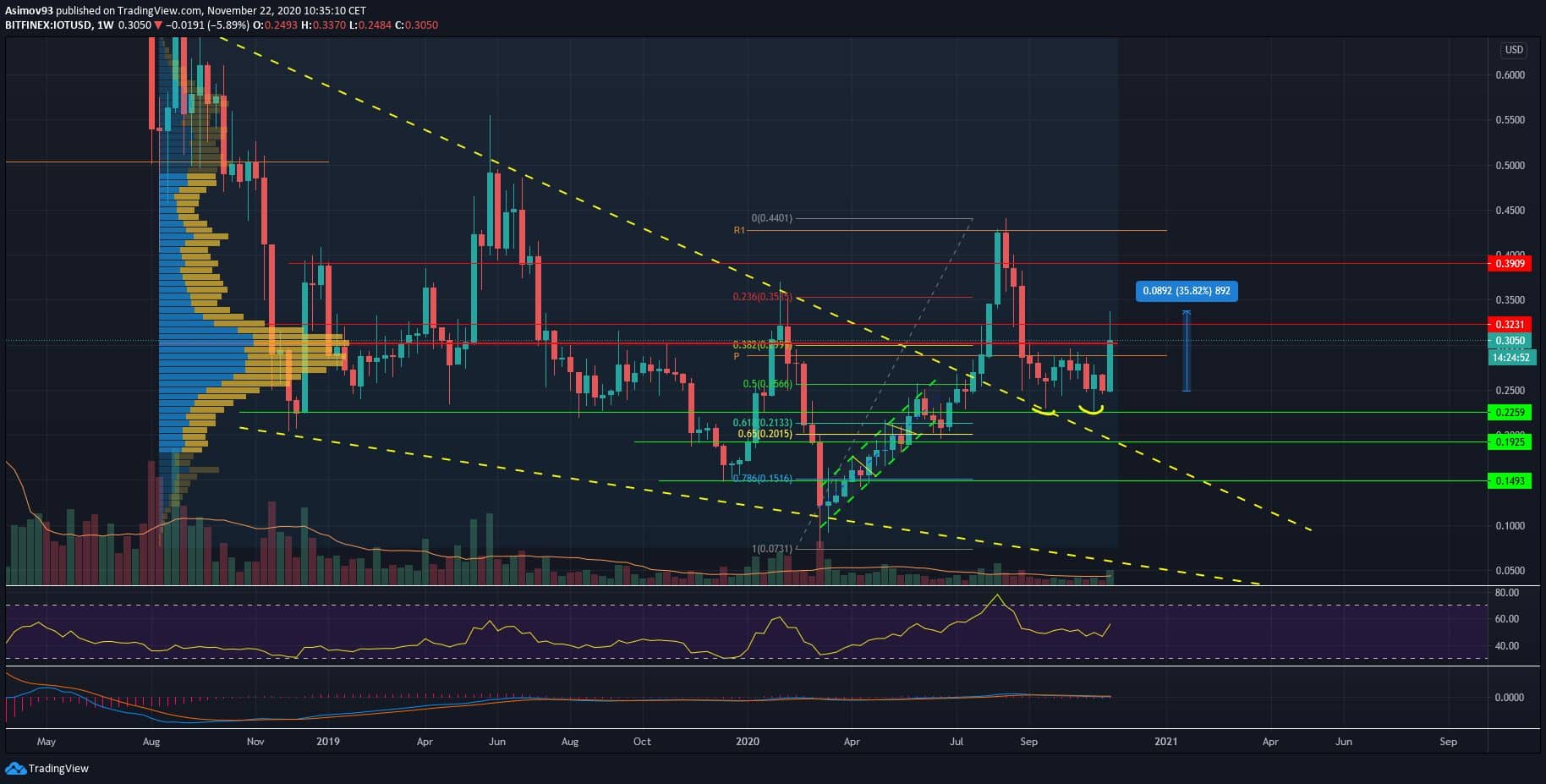Select the P pivot point label
The height and width of the screenshot is (784, 1546).
pyautogui.click(x=737, y=356)
